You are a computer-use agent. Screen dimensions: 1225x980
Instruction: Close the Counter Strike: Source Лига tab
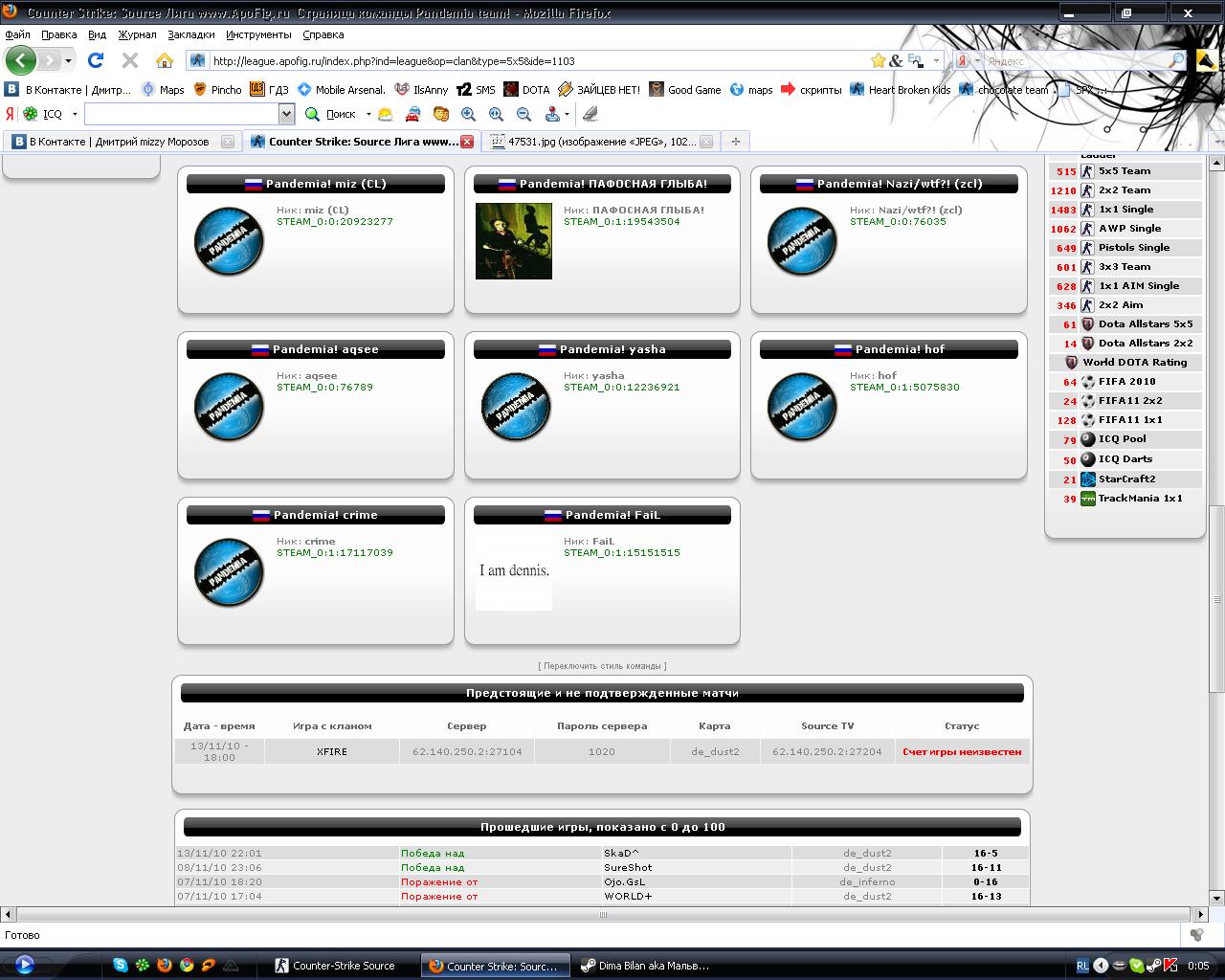point(467,142)
